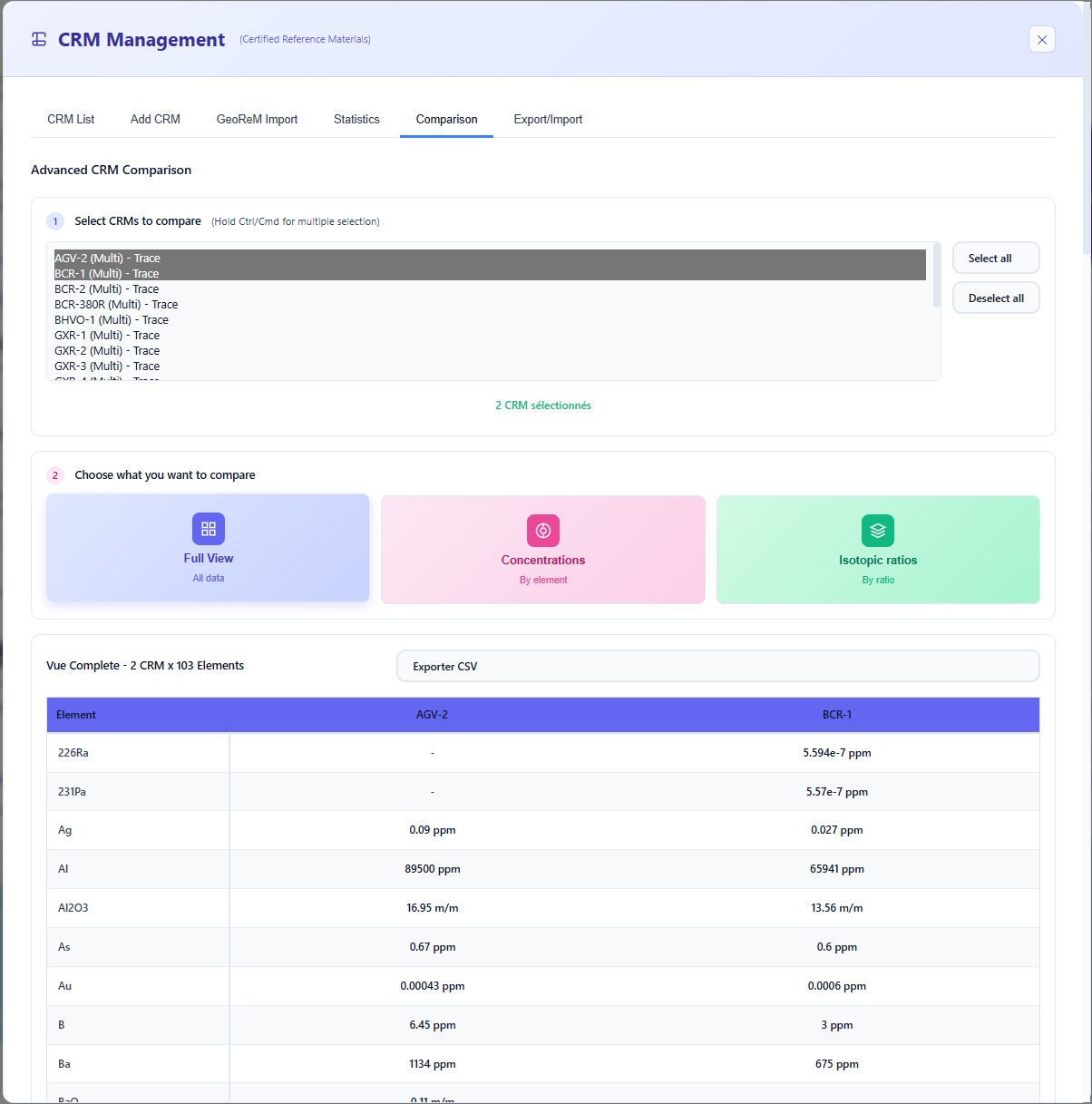This screenshot has height=1104, width=1092.
Task: Switch to the Export/Import tab
Action: coord(548,119)
